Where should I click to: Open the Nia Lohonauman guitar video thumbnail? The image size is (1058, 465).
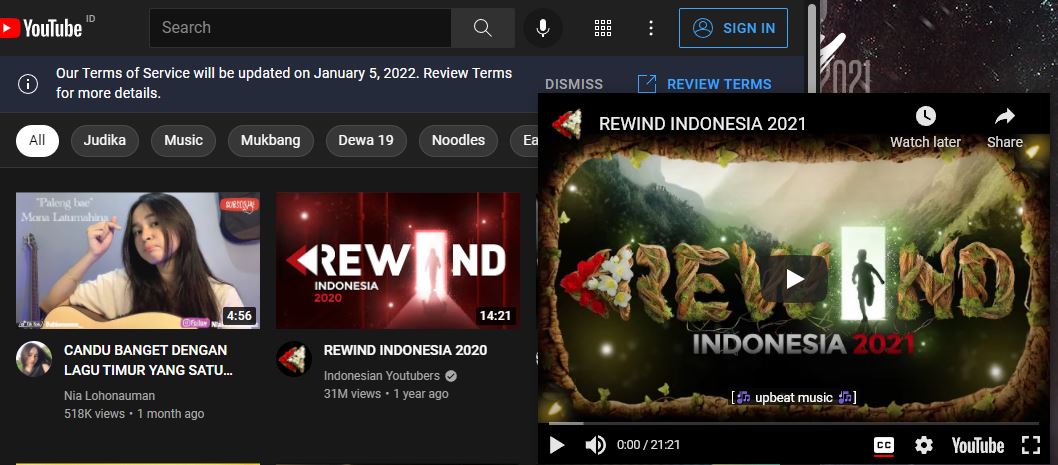coord(138,261)
